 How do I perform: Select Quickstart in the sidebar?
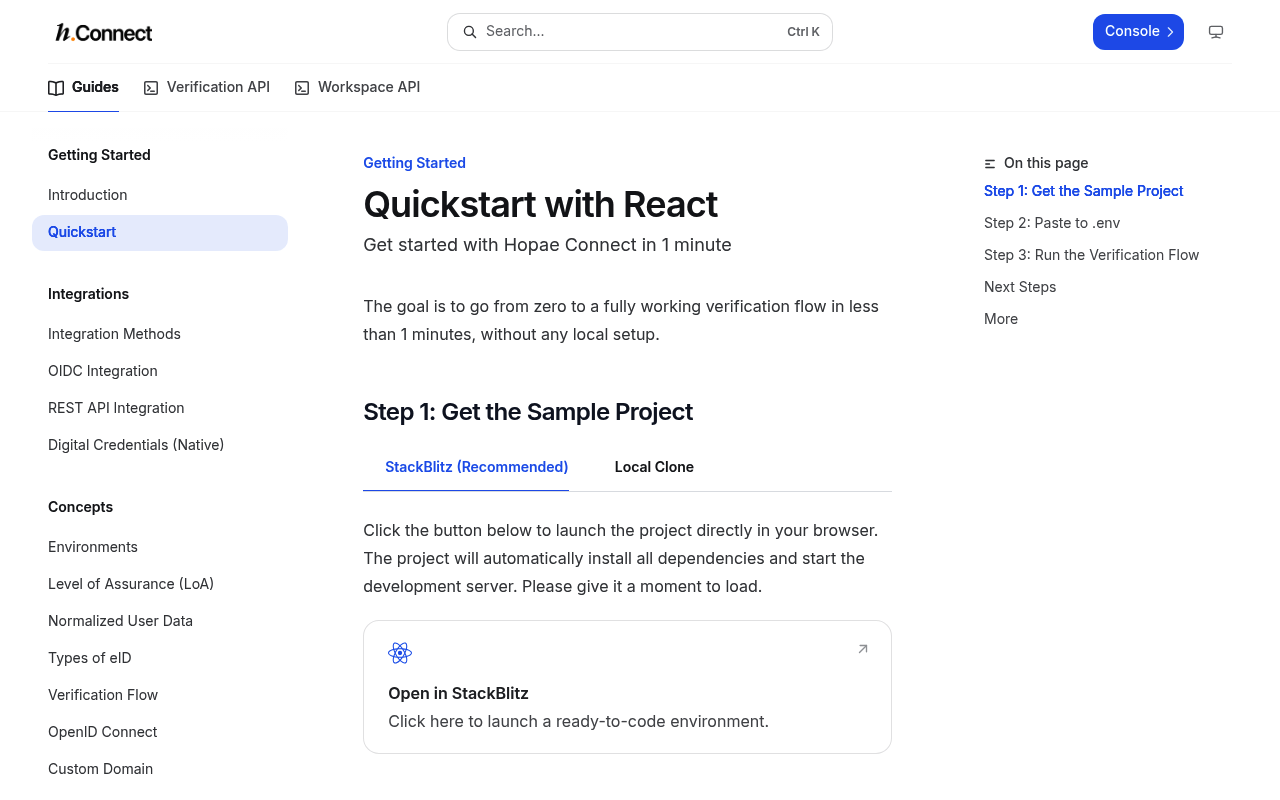coord(160,232)
